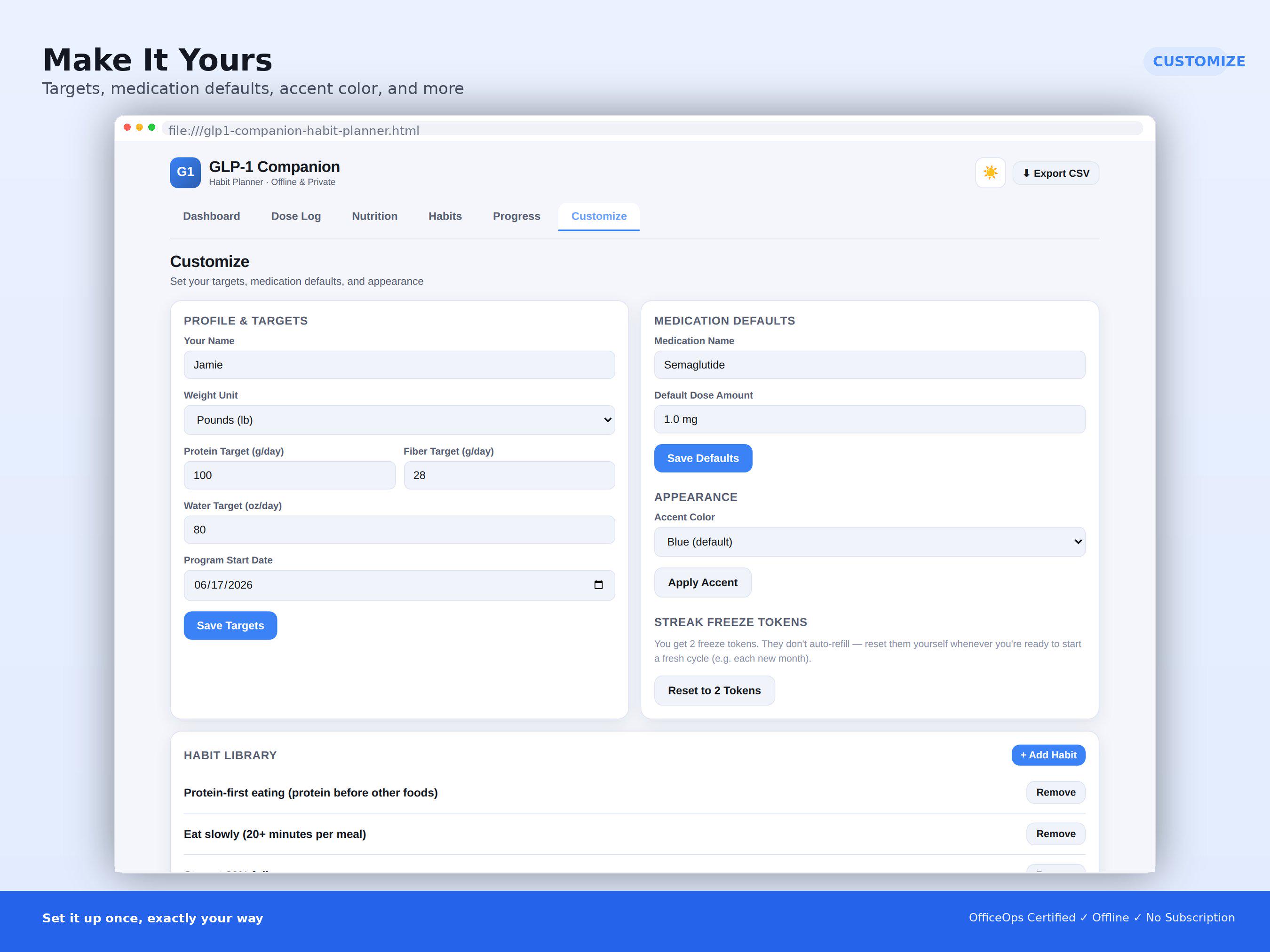1270x952 pixels.
Task: Click the Medication Name field with Semaglutide
Action: tap(869, 365)
